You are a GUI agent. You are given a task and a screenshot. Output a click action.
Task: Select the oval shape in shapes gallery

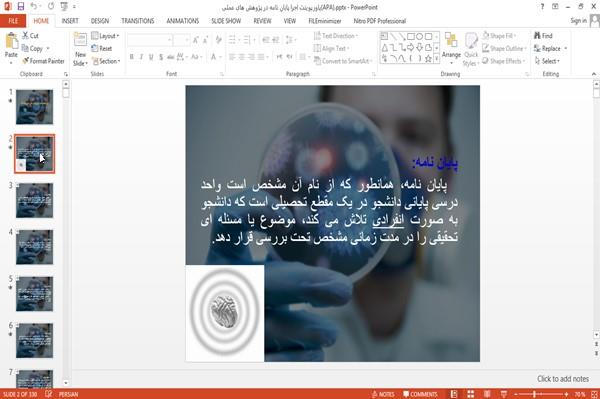click(x=420, y=36)
